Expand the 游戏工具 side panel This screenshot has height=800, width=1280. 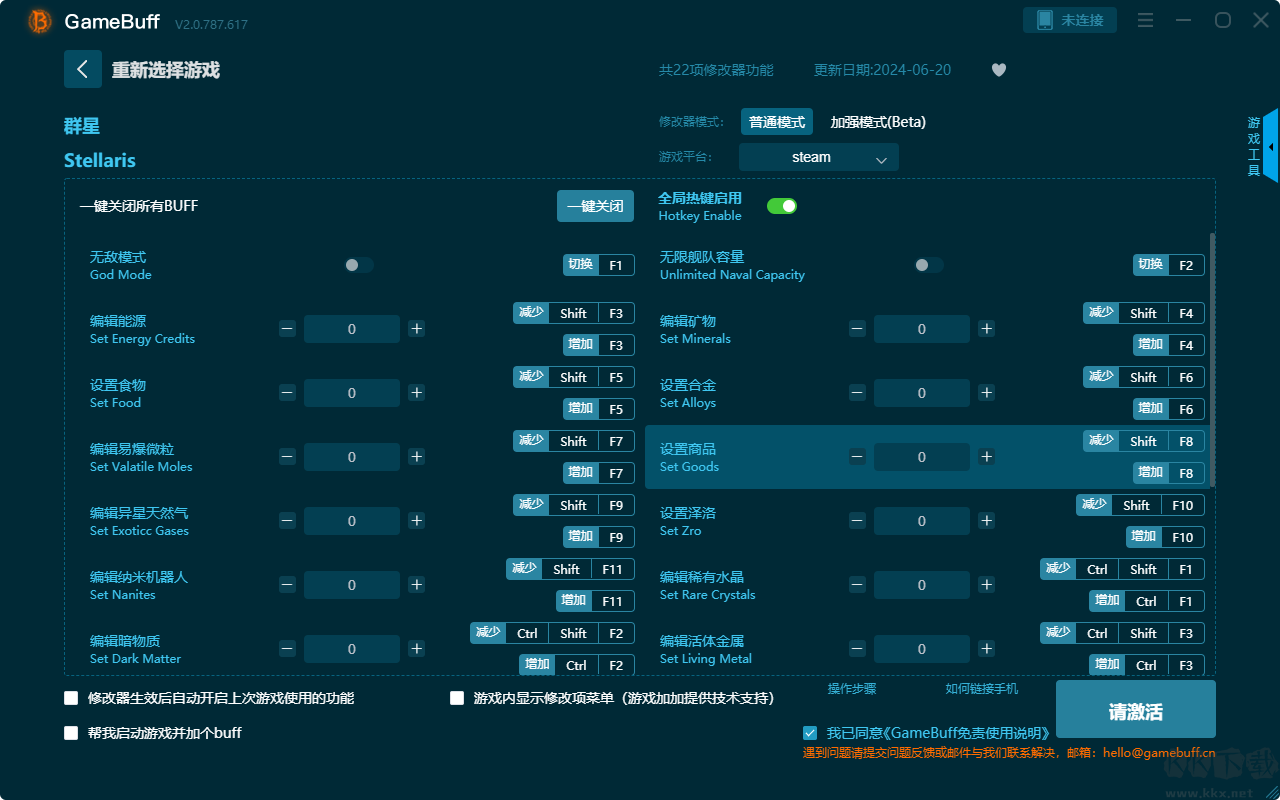pos(1270,146)
